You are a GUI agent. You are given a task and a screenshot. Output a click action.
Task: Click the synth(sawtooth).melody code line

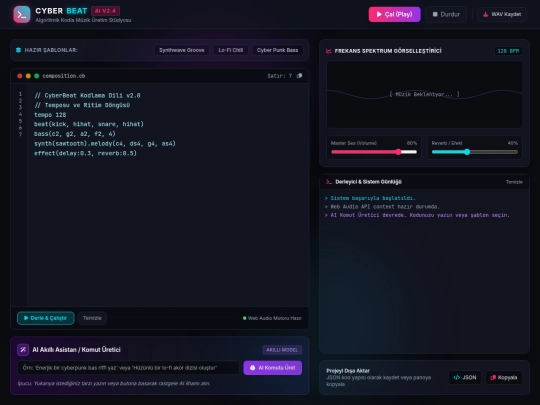105,143
